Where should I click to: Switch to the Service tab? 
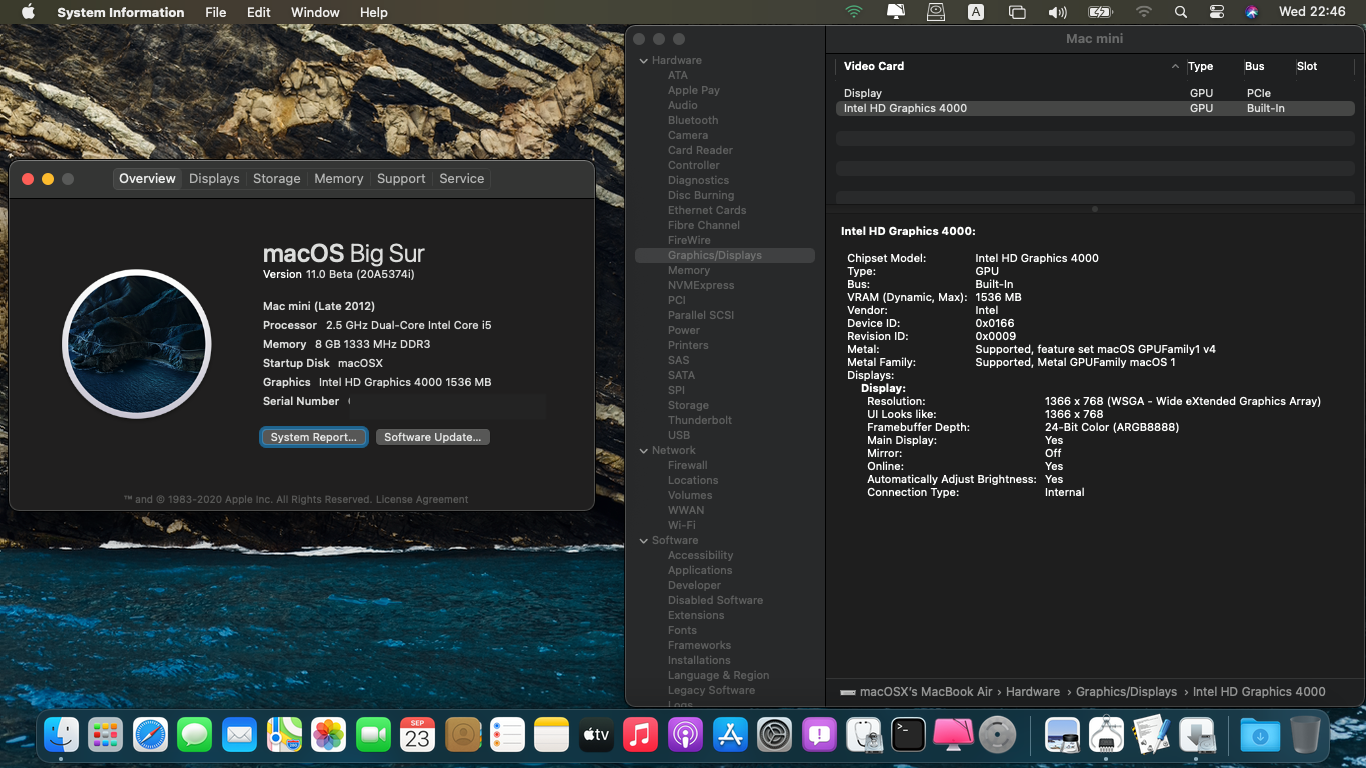(x=462, y=178)
